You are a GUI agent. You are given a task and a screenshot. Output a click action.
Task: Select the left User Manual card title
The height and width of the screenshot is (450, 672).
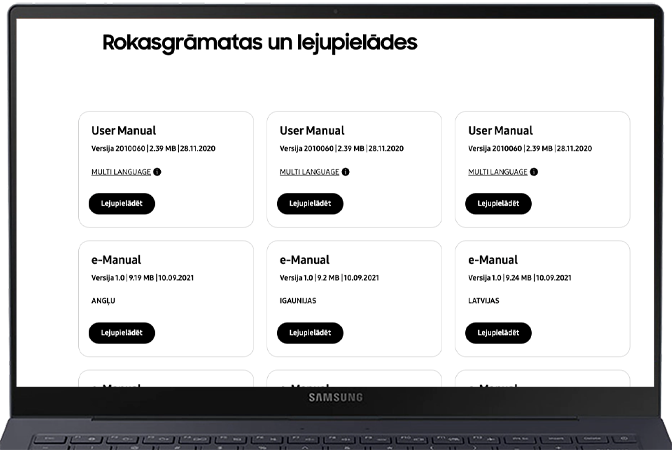(124, 131)
